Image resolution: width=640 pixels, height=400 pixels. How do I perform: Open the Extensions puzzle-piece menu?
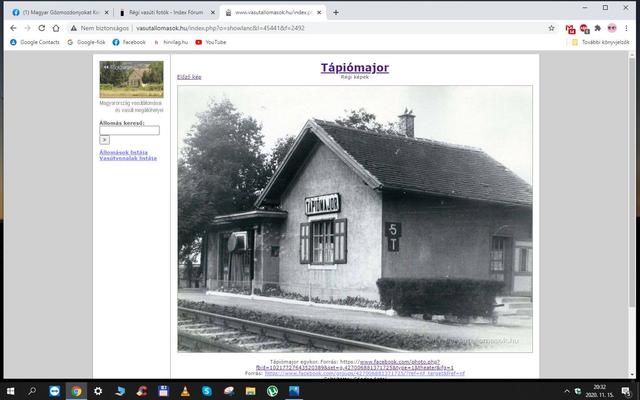click(598, 28)
